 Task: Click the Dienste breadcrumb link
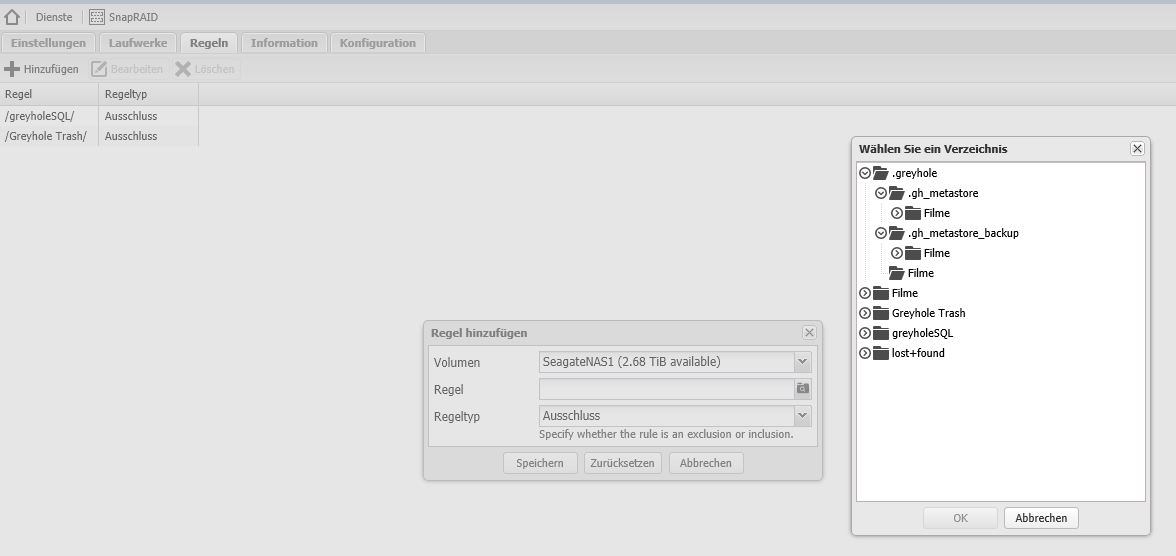coord(54,17)
